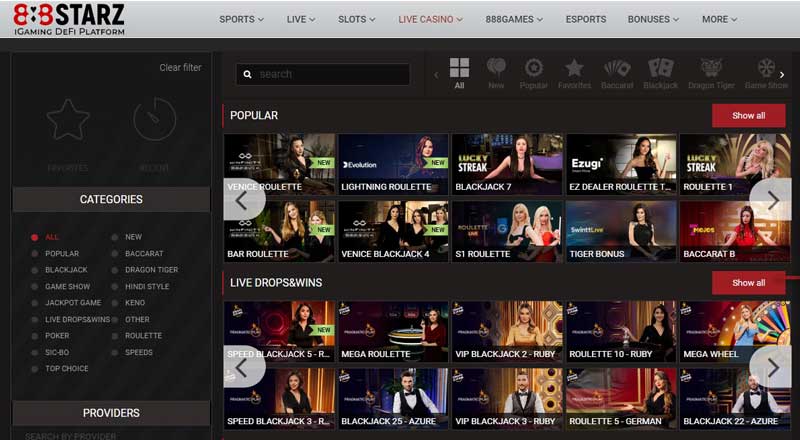Open the Blackjack category icon
The image size is (800, 440).
tap(661, 67)
